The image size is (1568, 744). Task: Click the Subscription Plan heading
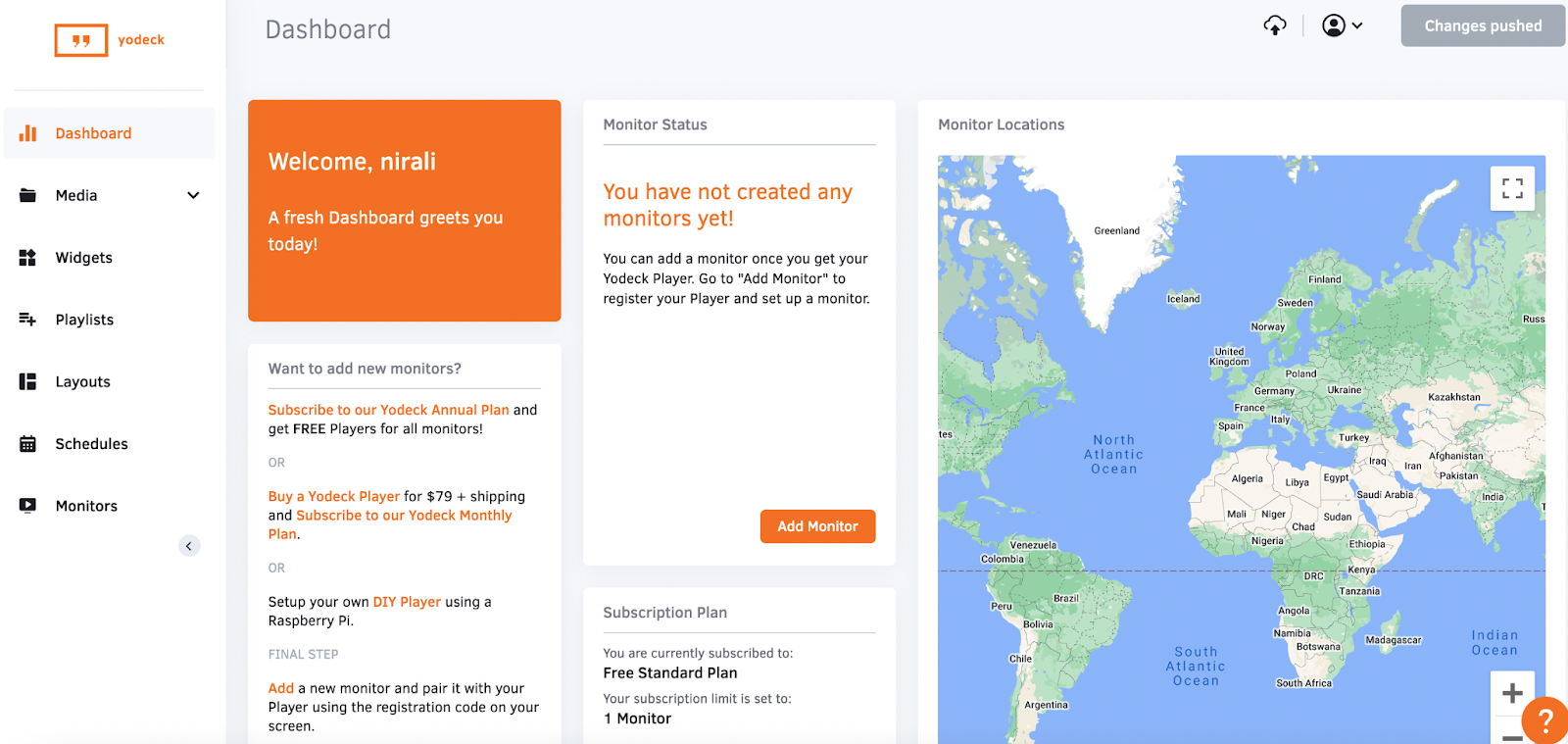point(664,613)
